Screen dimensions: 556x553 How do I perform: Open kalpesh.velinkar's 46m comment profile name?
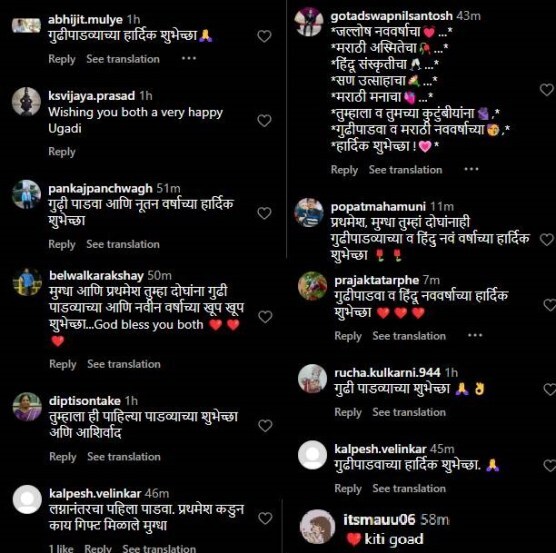(95, 493)
